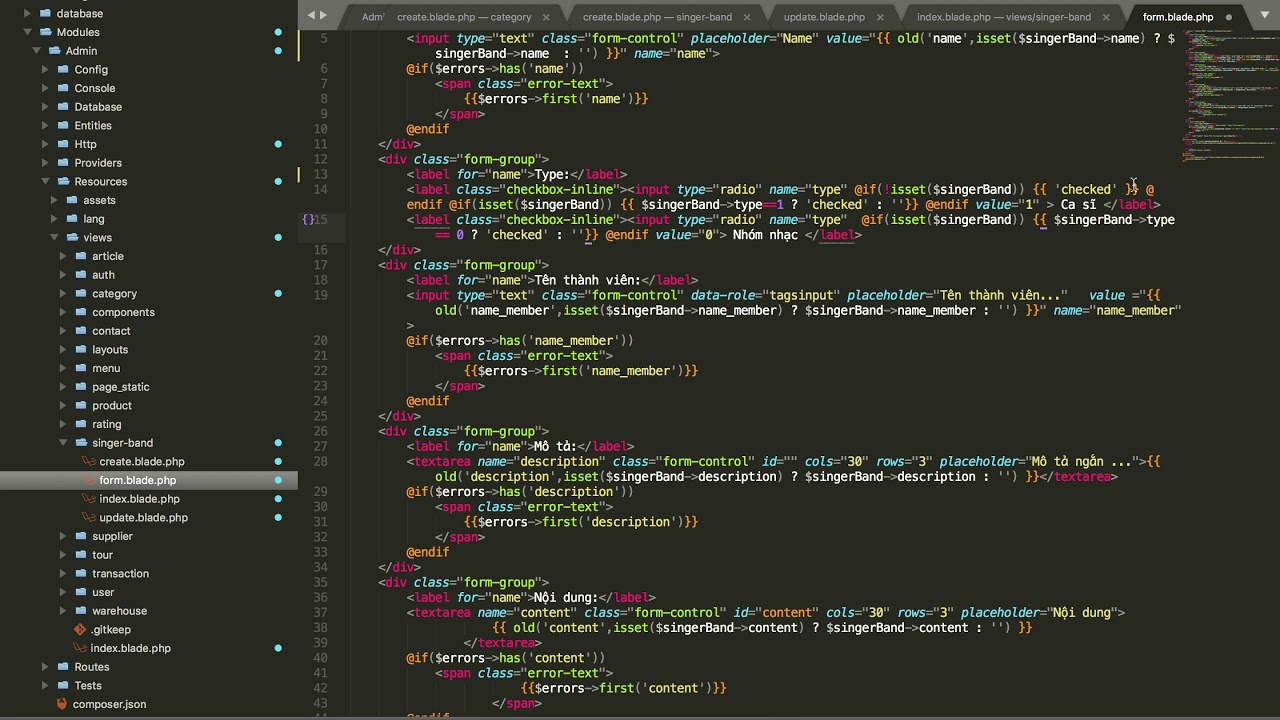
Task: Click line number 12 in the gutter
Action: 320,159
